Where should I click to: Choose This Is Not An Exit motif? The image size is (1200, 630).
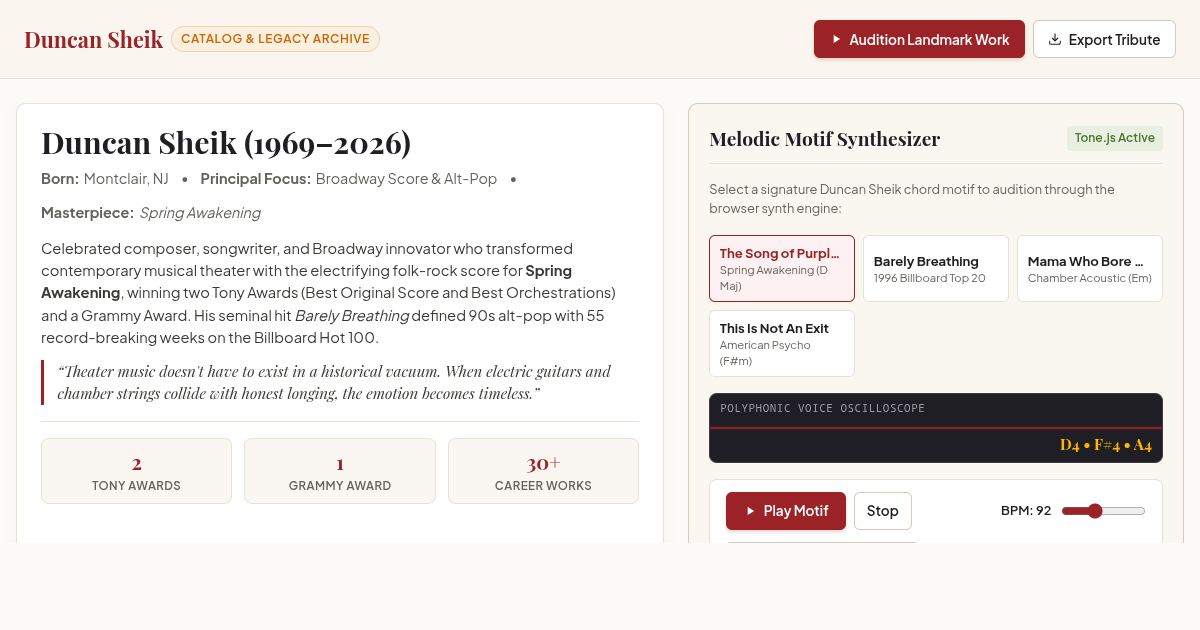pos(782,343)
